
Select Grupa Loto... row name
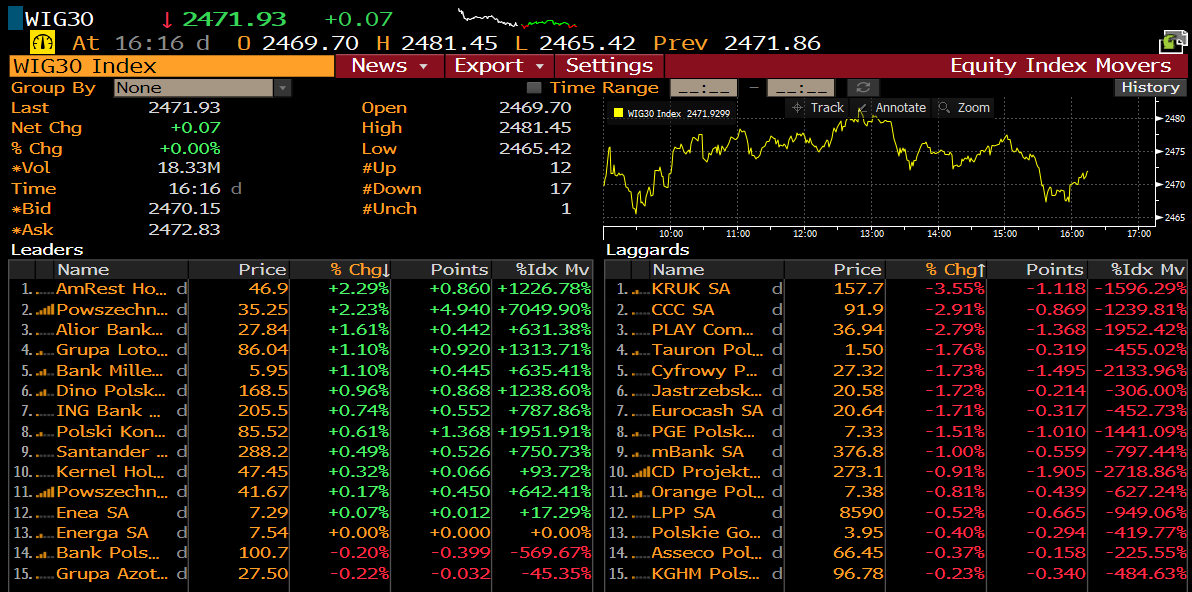(112, 350)
